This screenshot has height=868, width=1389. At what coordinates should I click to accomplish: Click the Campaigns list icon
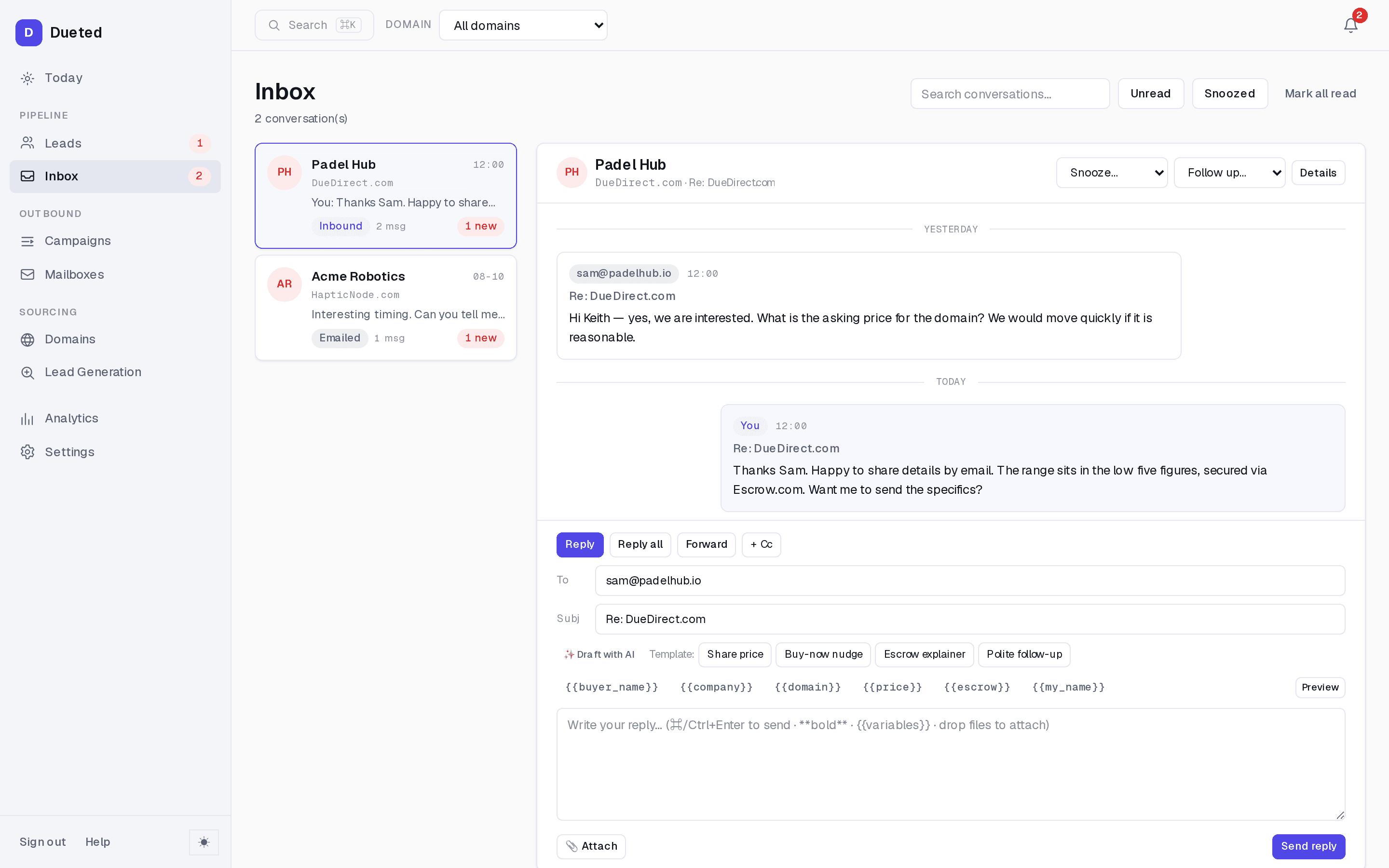pos(27,241)
